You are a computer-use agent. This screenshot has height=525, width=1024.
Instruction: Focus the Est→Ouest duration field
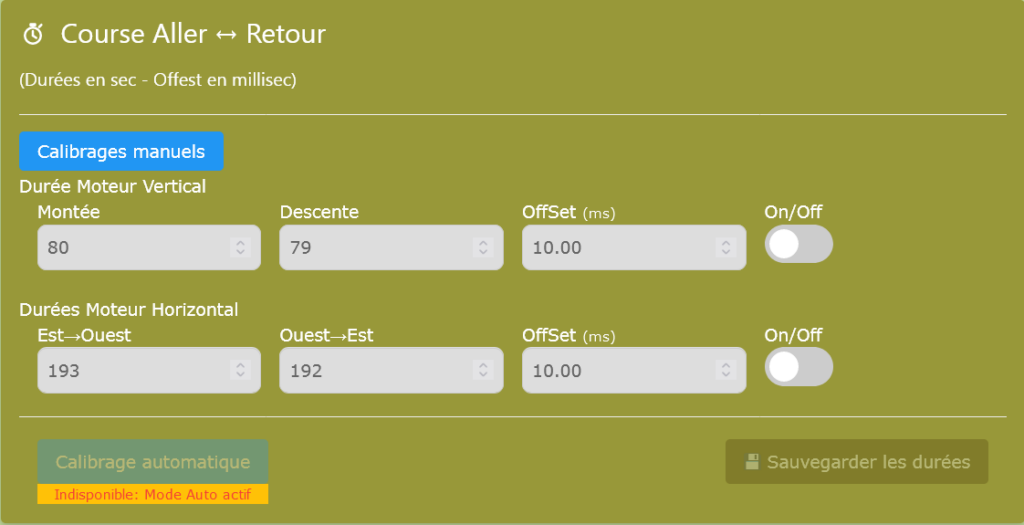[130, 370]
